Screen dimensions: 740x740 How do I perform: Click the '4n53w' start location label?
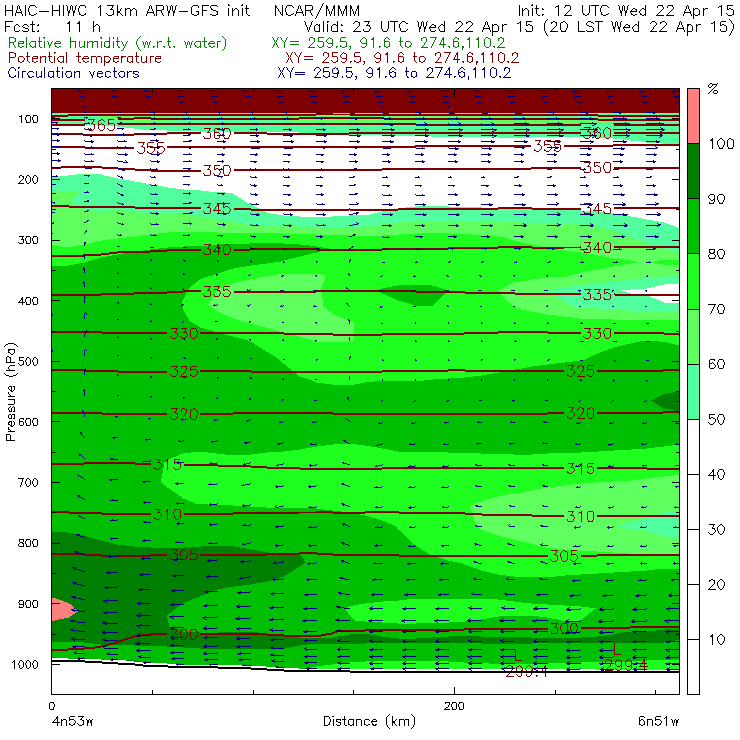[x=72, y=722]
